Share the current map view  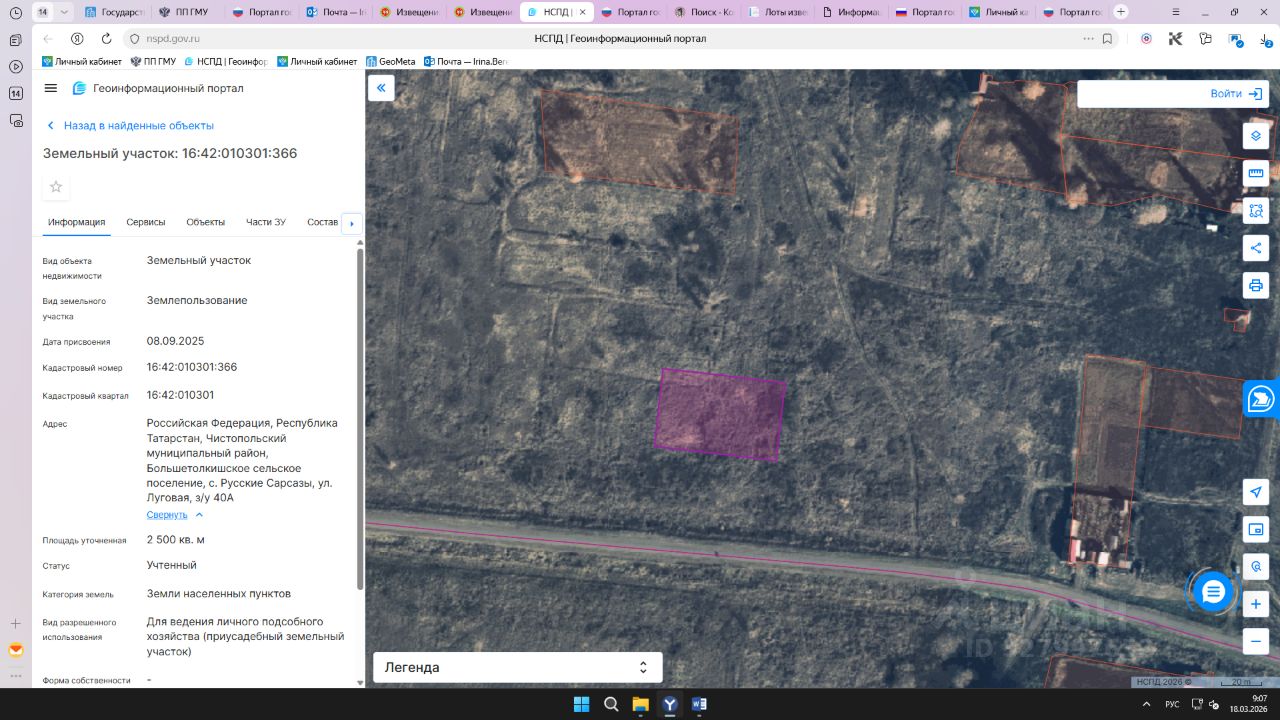1256,248
